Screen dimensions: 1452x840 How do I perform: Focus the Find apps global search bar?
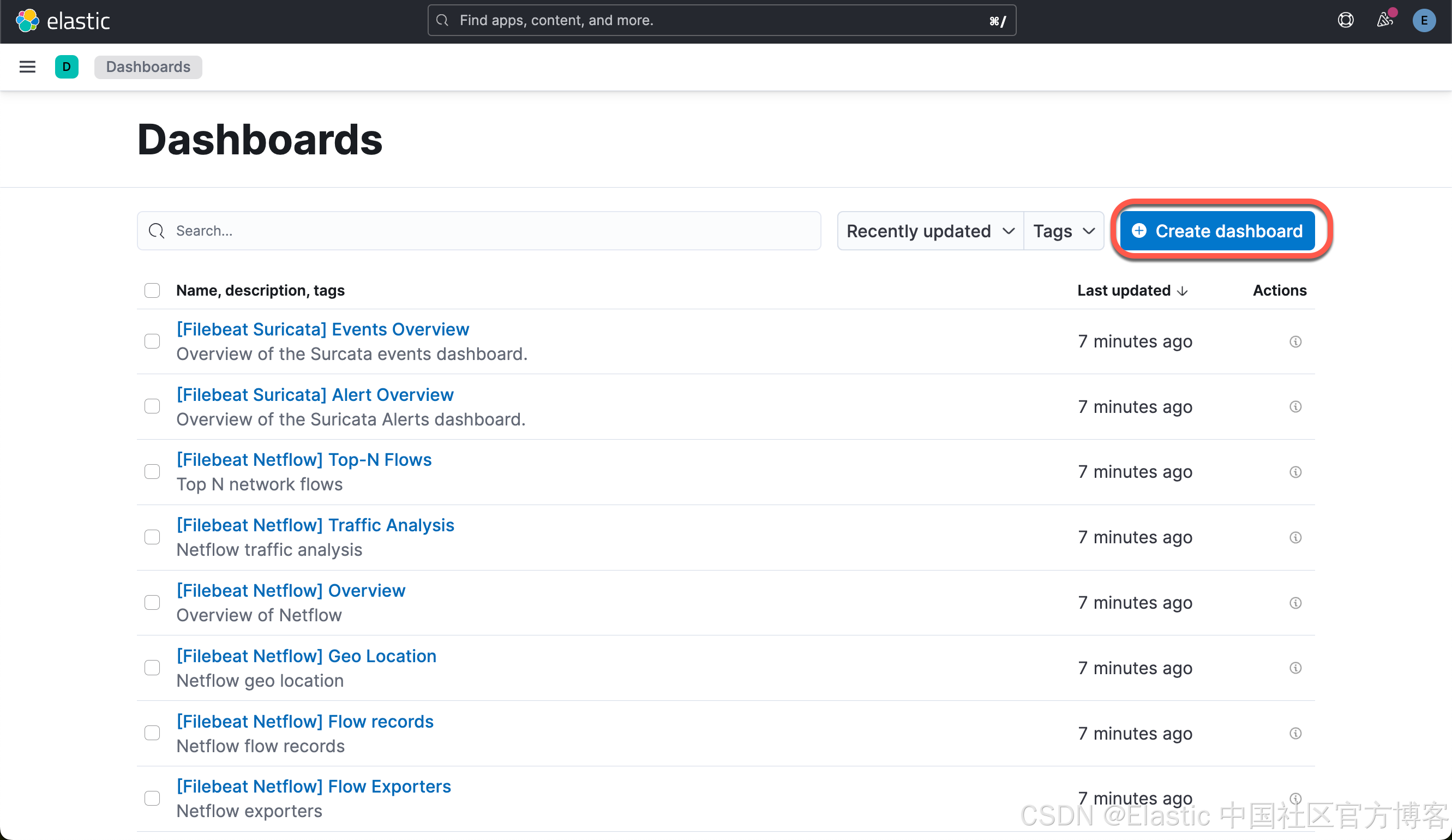pyautogui.click(x=722, y=21)
